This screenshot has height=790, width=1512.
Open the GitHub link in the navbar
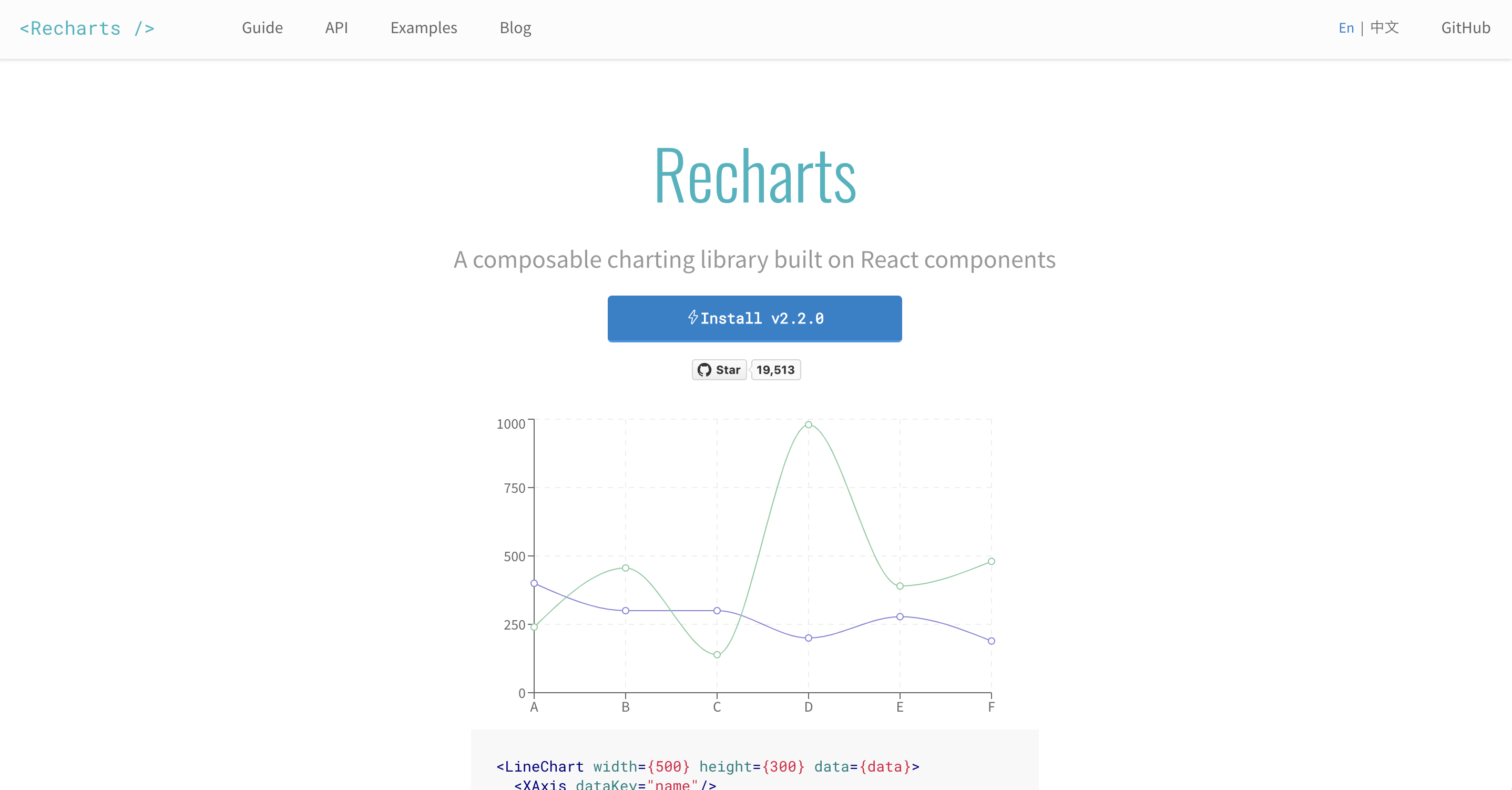[1466, 27]
